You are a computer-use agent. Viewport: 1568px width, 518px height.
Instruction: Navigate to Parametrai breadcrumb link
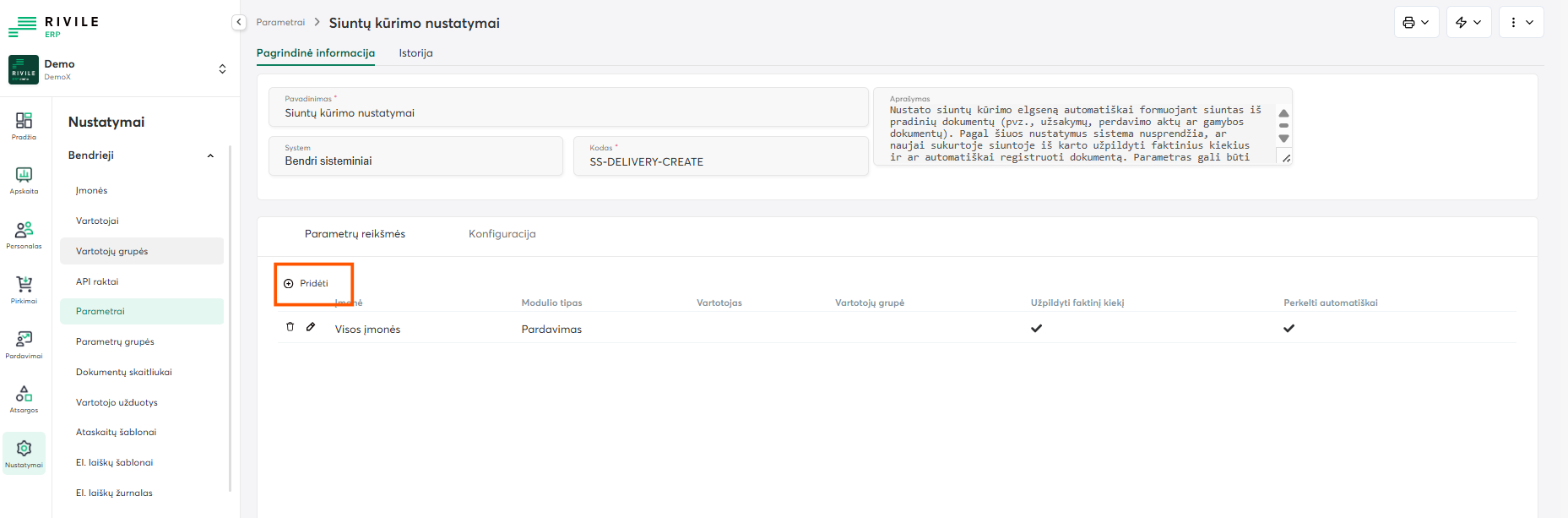(280, 23)
